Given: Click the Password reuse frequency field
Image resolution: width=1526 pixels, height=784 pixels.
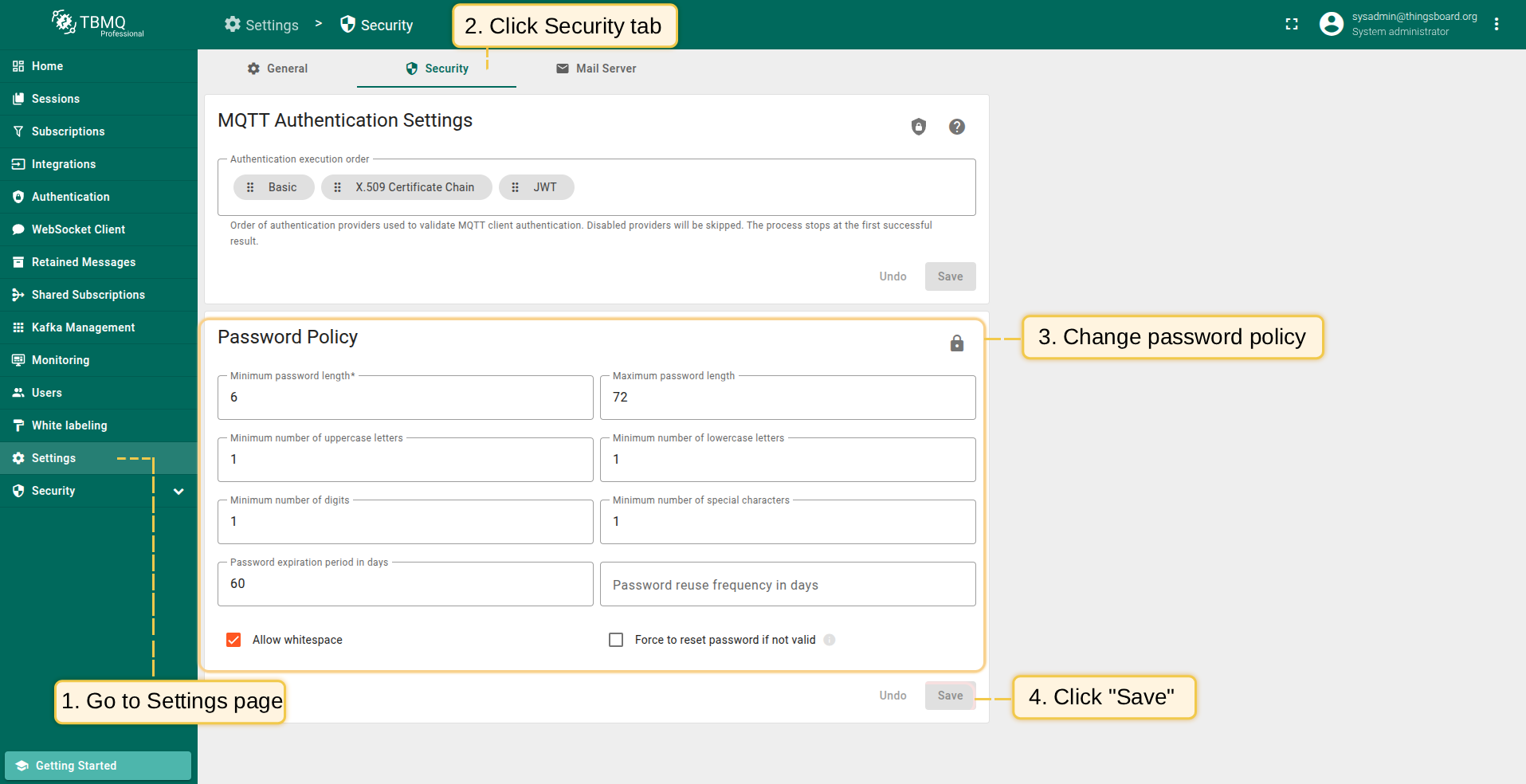Looking at the screenshot, I should coord(787,585).
